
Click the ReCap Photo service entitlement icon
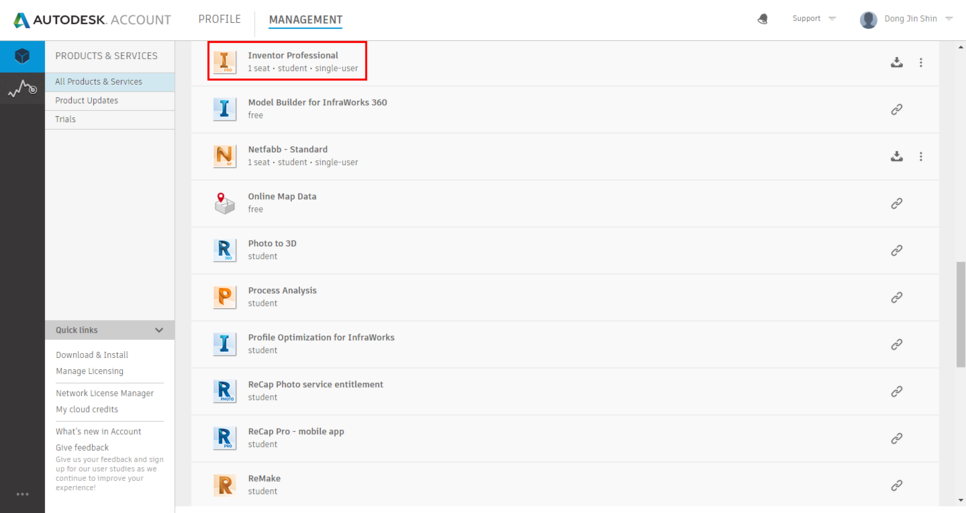point(224,391)
